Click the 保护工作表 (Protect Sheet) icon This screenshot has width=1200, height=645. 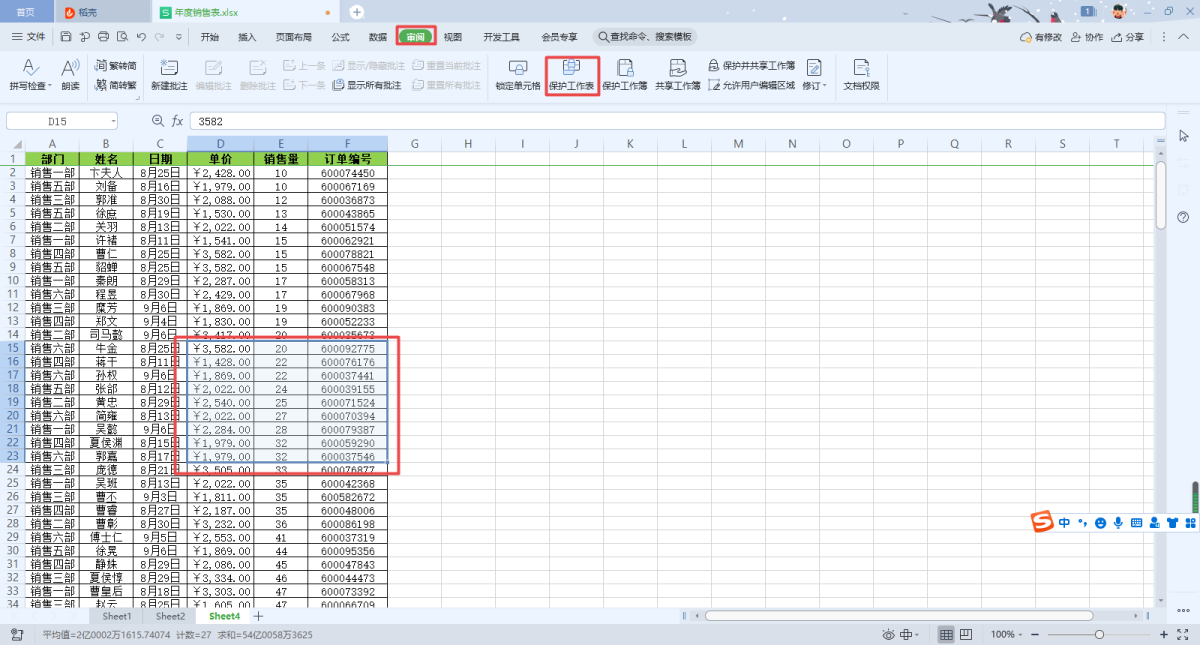click(571, 73)
